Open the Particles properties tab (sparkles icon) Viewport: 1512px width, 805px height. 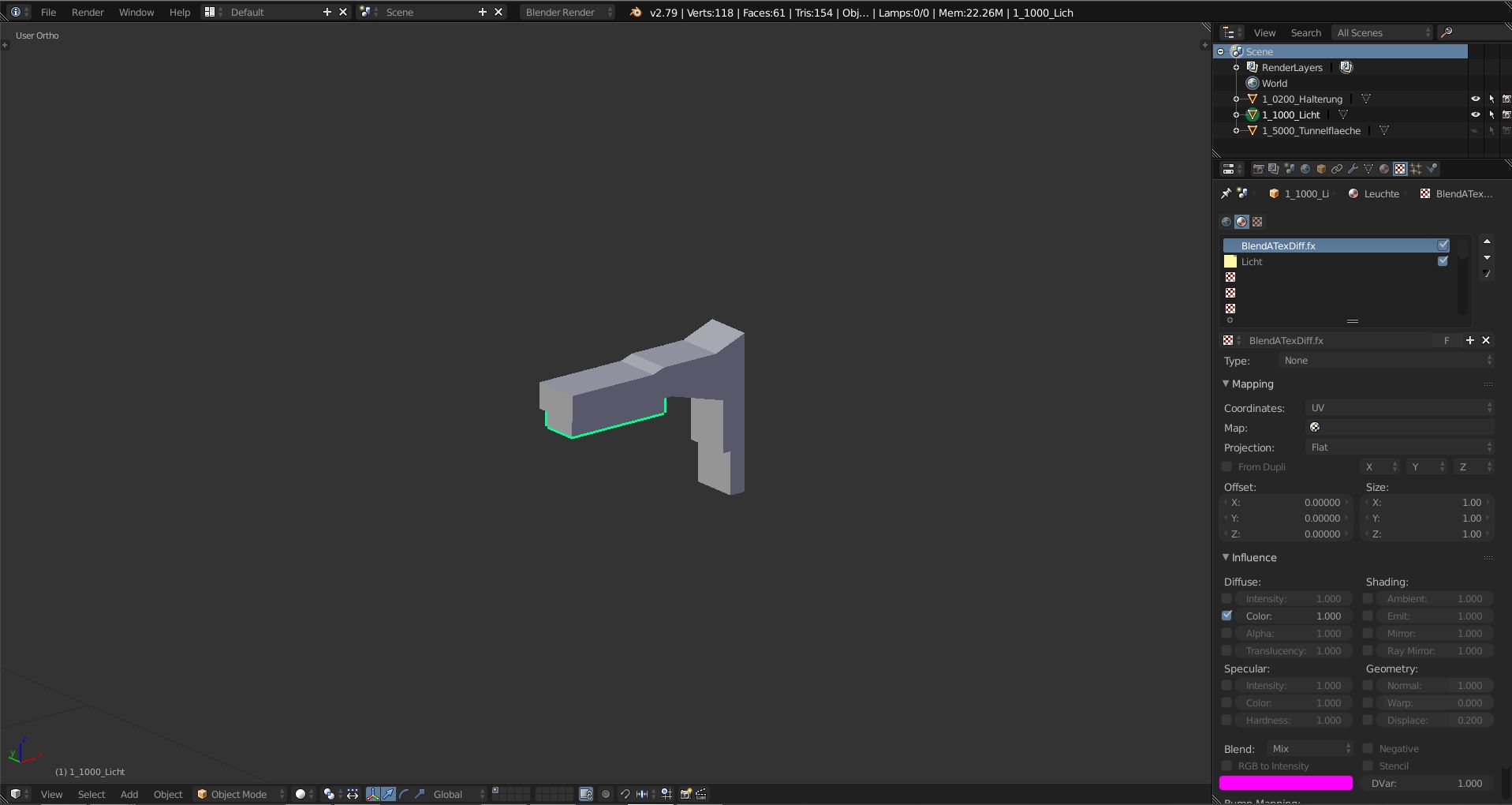(1416, 169)
